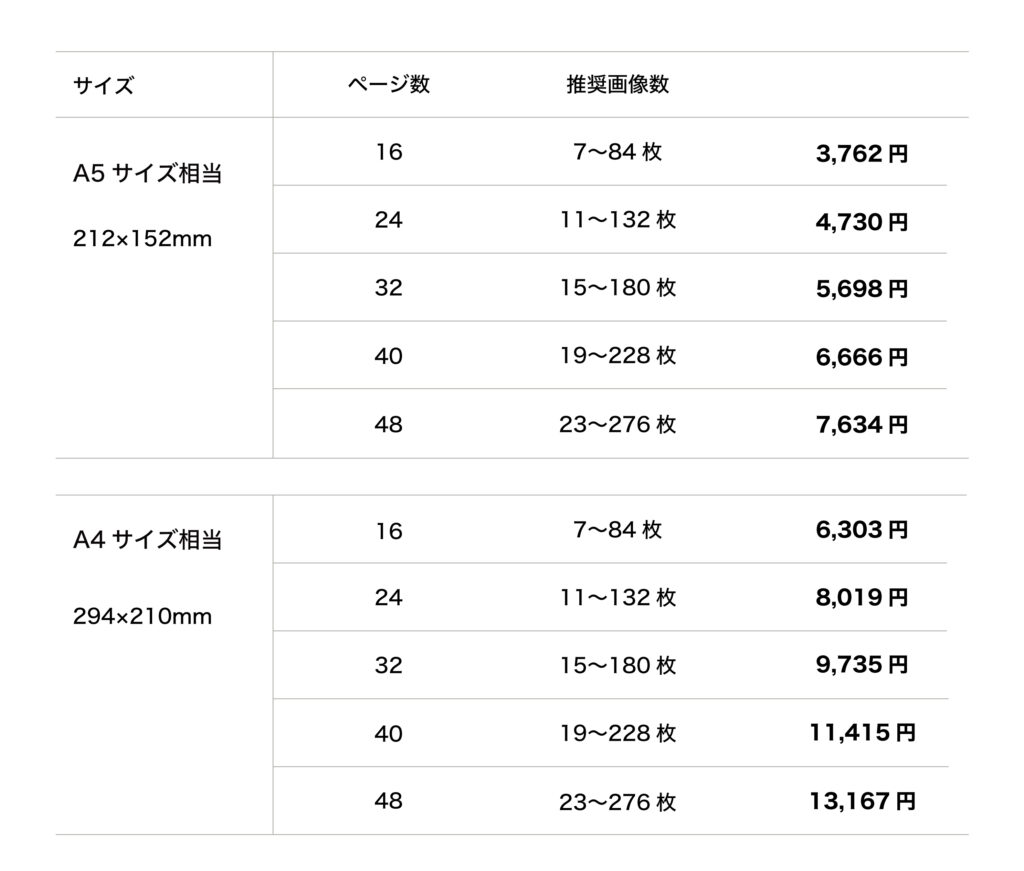Select the A5 サイズ相当 label
The width and height of the screenshot is (1024, 871).
(x=148, y=174)
